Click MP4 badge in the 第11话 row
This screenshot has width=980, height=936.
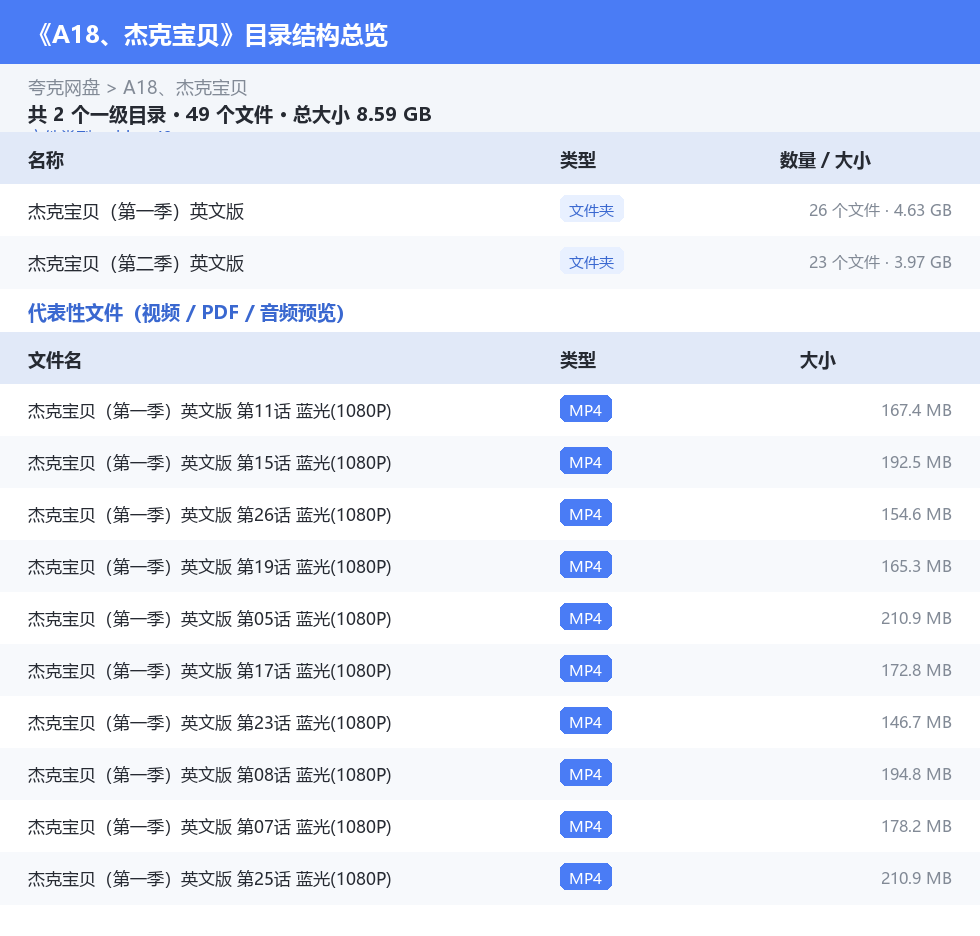point(586,409)
